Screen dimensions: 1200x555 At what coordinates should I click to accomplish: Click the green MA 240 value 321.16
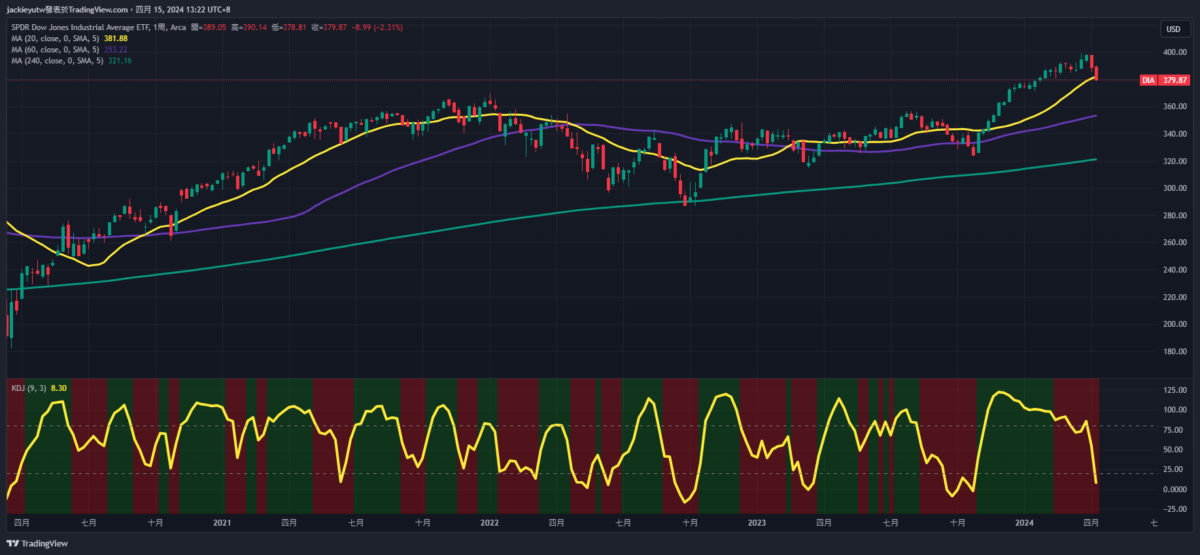point(119,61)
